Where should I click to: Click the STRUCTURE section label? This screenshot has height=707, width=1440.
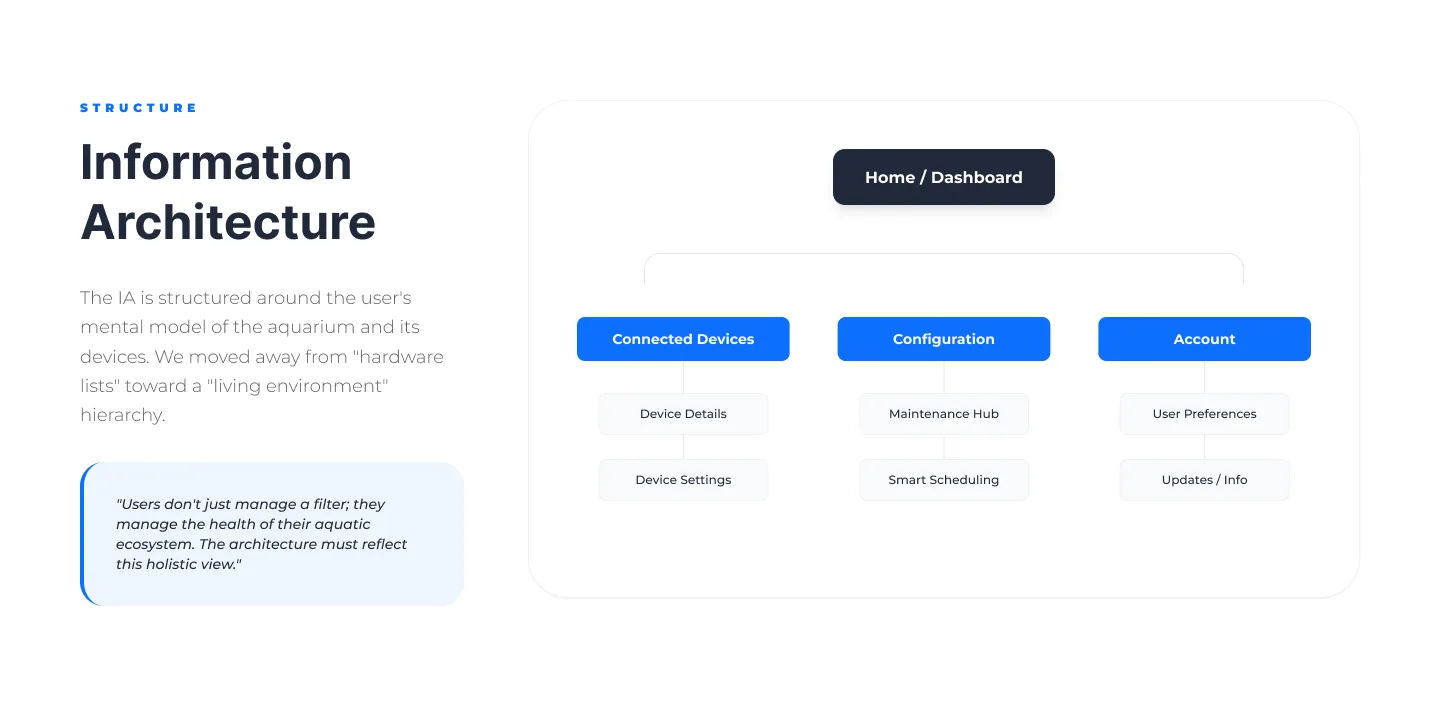(x=139, y=108)
